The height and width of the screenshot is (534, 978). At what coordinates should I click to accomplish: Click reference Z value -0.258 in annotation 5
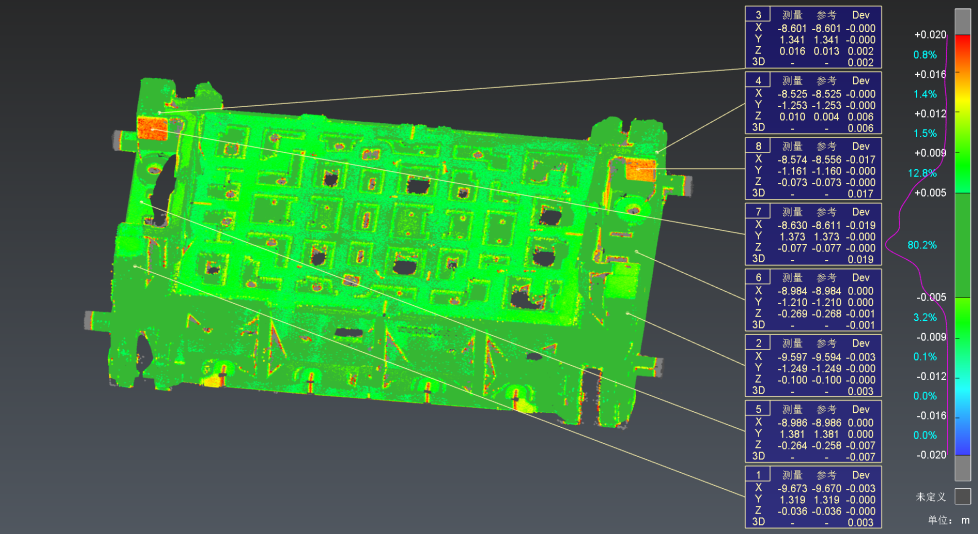[827, 445]
